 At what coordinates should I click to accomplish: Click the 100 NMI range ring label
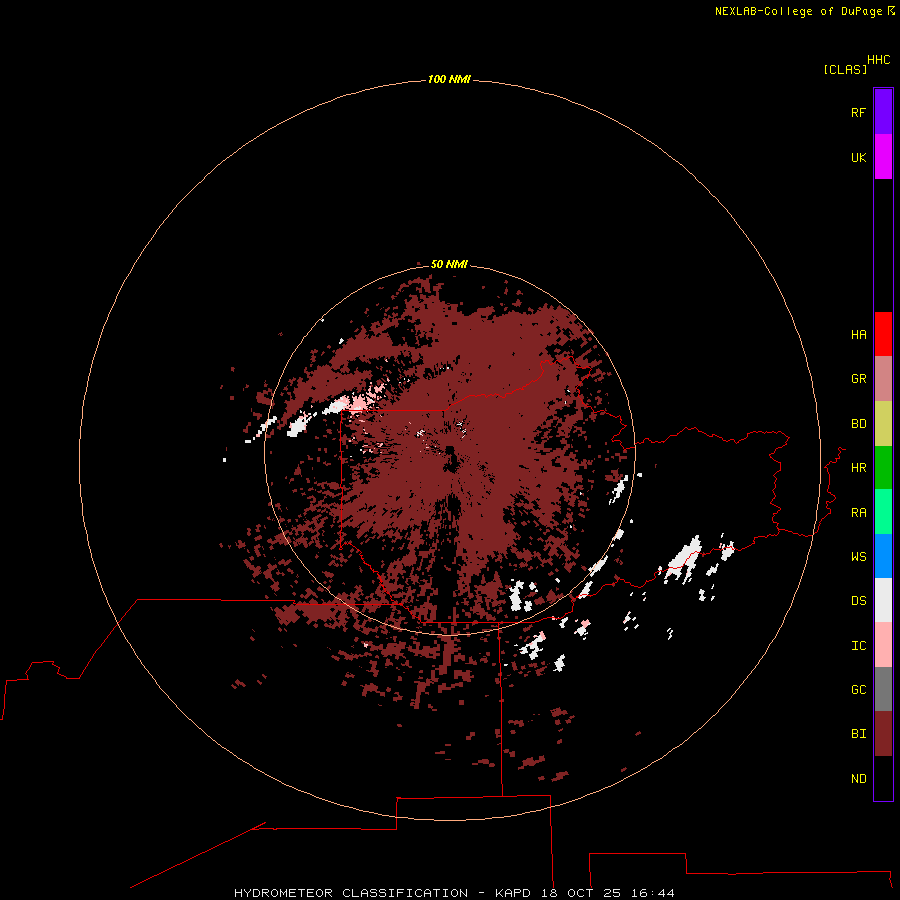tap(449, 79)
